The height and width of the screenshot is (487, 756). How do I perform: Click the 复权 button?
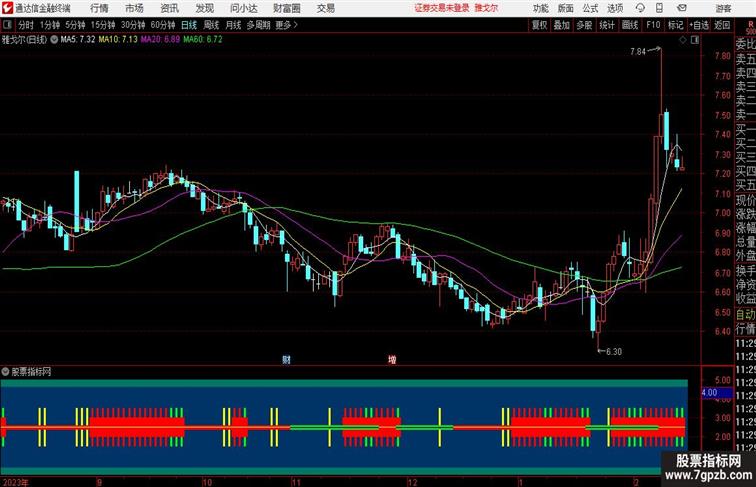(539, 25)
